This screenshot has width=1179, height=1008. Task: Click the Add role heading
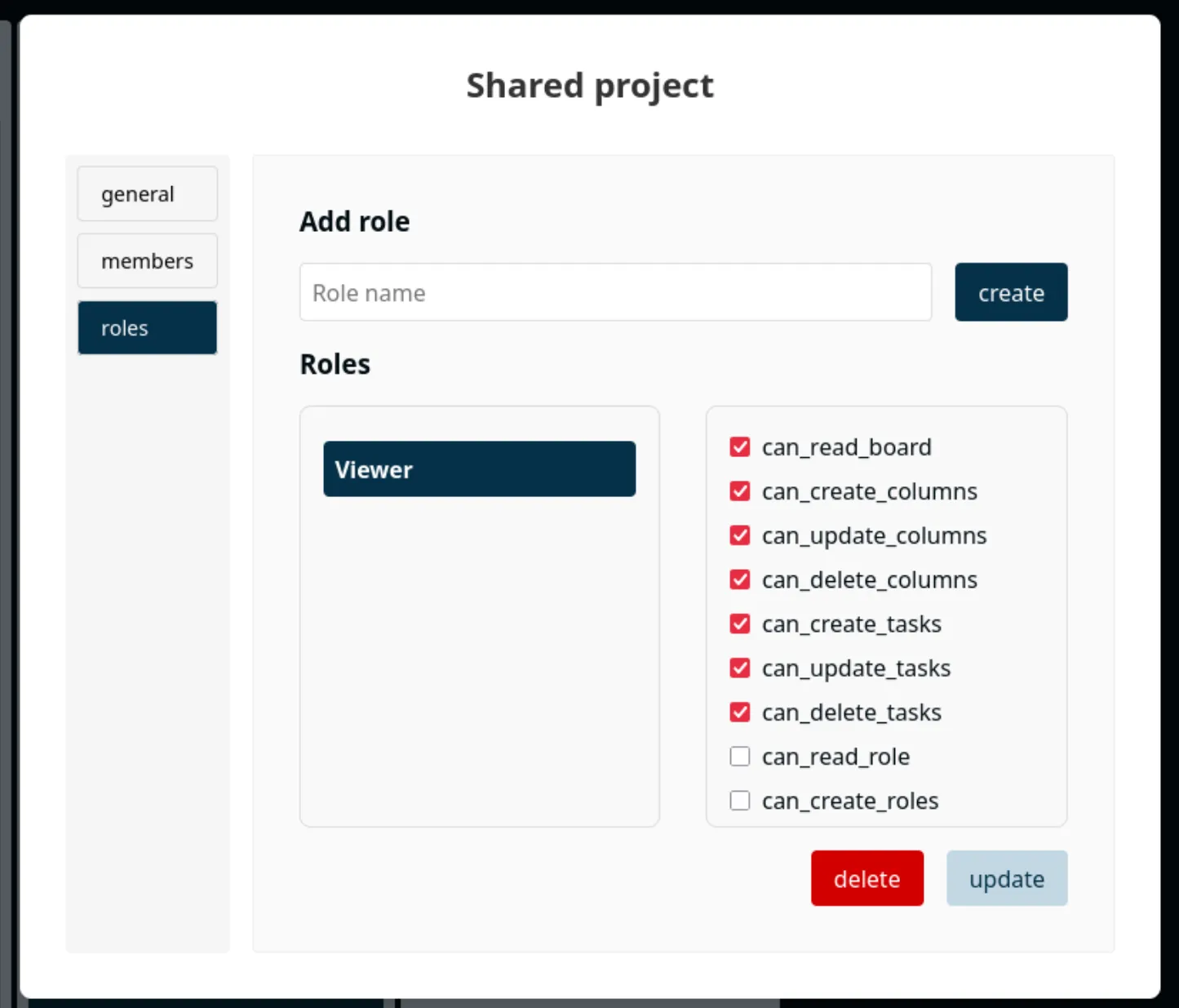355,221
